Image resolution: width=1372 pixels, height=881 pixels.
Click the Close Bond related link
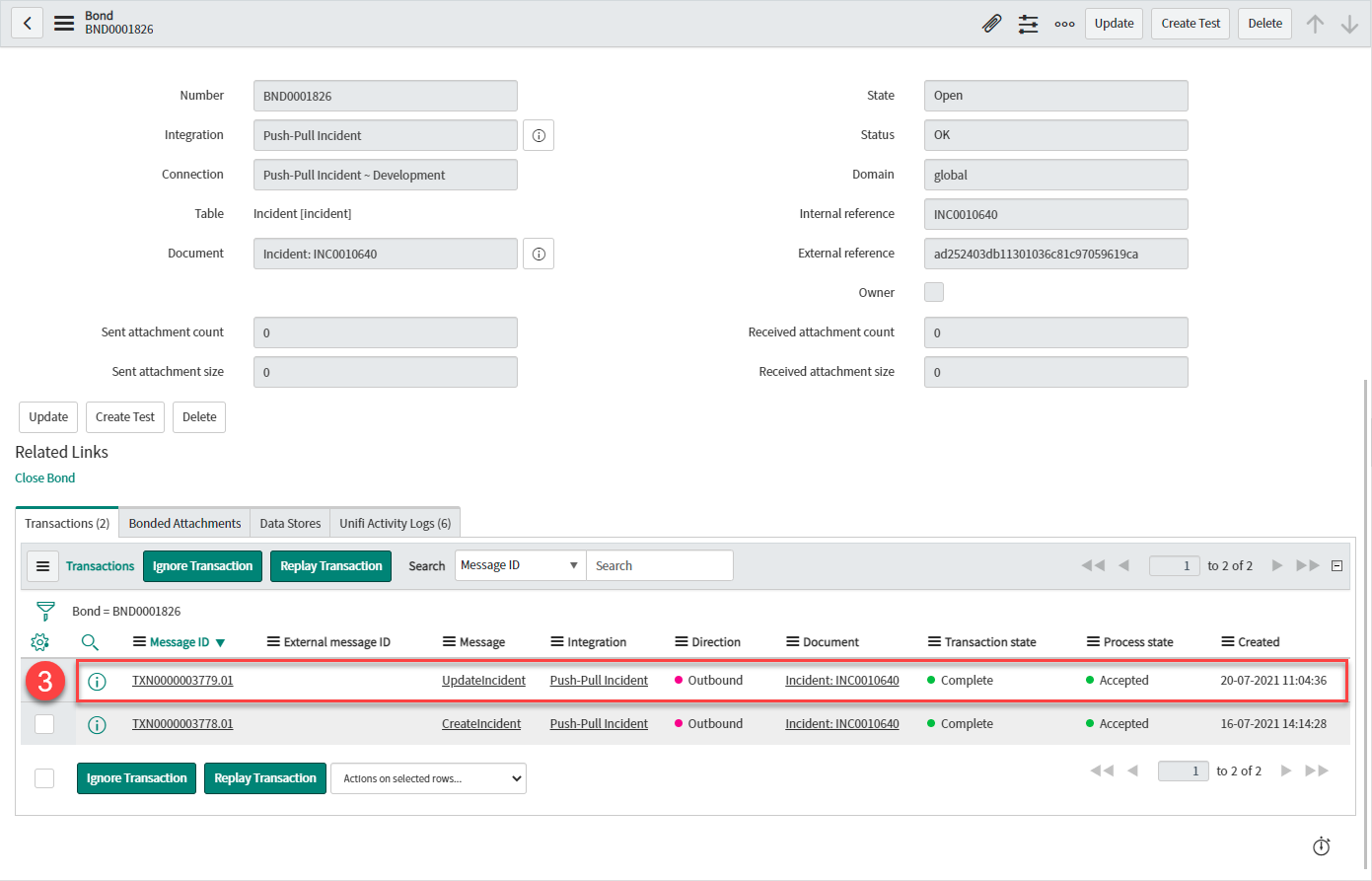point(45,477)
